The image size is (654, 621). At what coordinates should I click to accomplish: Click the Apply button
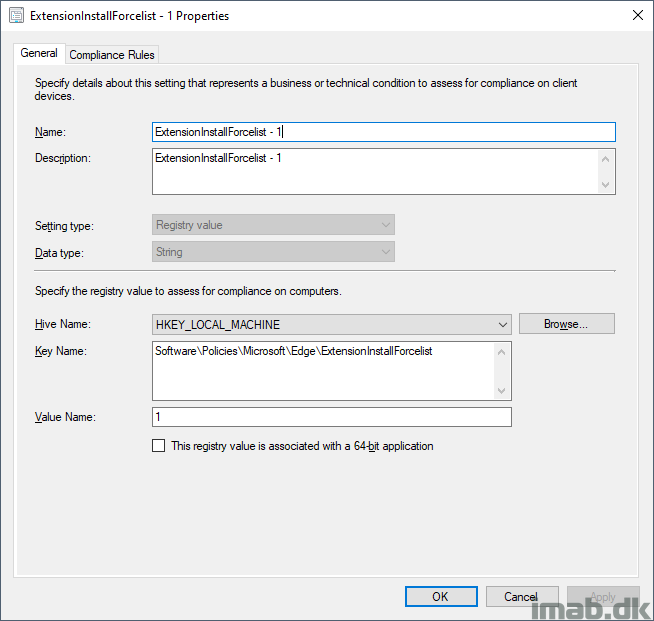pyautogui.click(x=603, y=596)
